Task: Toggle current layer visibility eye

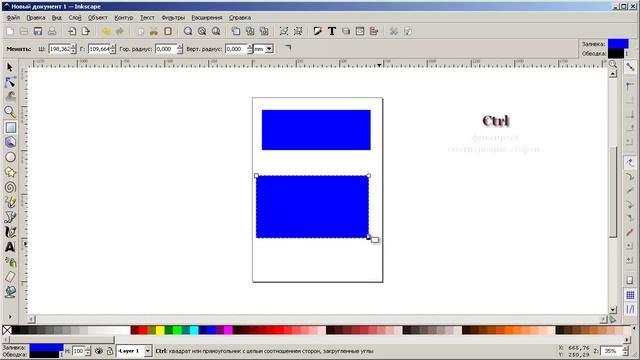Action: pos(99,351)
